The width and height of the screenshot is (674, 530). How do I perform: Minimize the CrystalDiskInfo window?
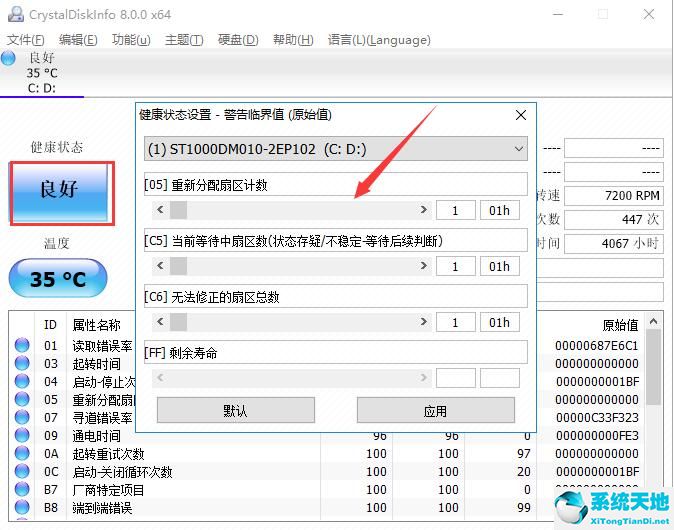pos(558,14)
